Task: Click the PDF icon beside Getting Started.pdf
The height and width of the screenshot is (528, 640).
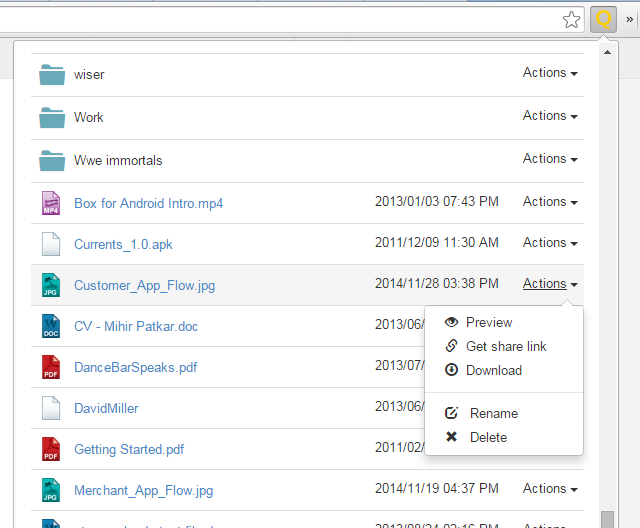Action: (x=51, y=449)
